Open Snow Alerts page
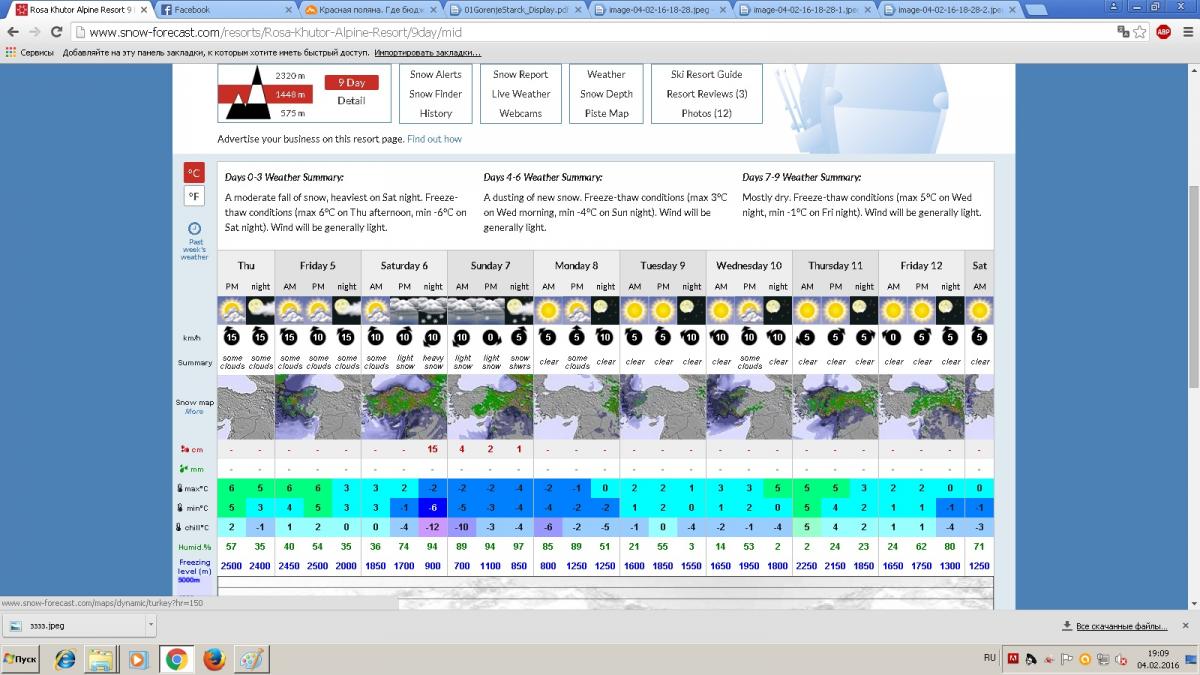Screen dimensions: 1200x675 click(x=436, y=74)
